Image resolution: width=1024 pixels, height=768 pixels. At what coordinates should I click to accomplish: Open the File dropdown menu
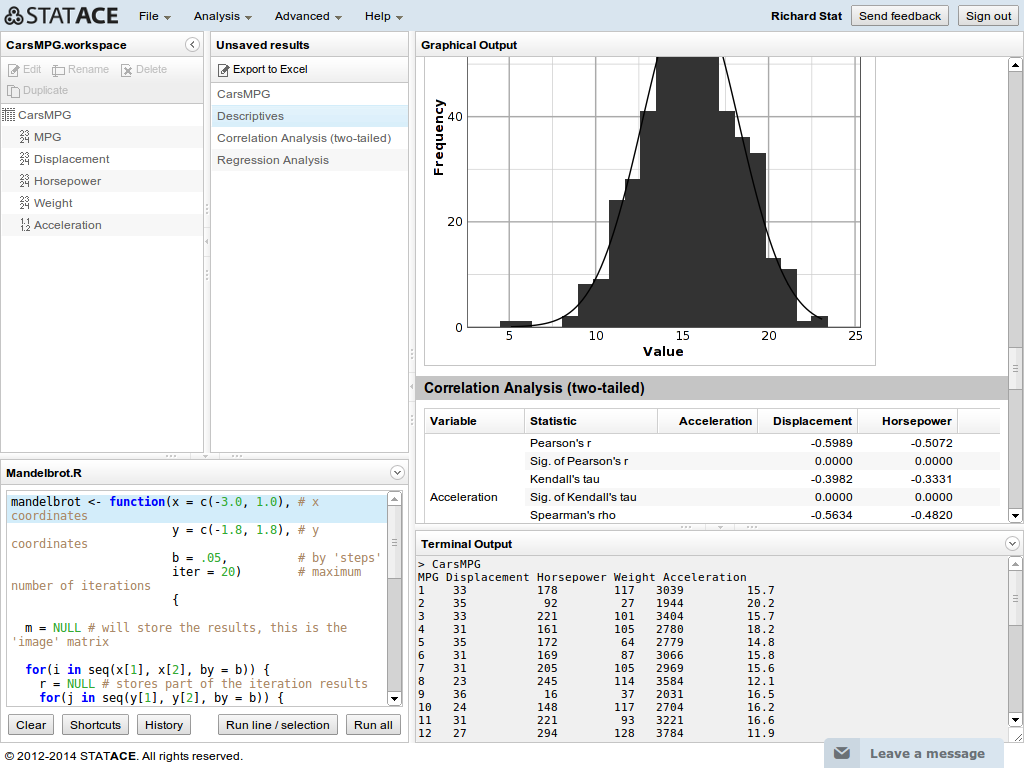point(154,16)
